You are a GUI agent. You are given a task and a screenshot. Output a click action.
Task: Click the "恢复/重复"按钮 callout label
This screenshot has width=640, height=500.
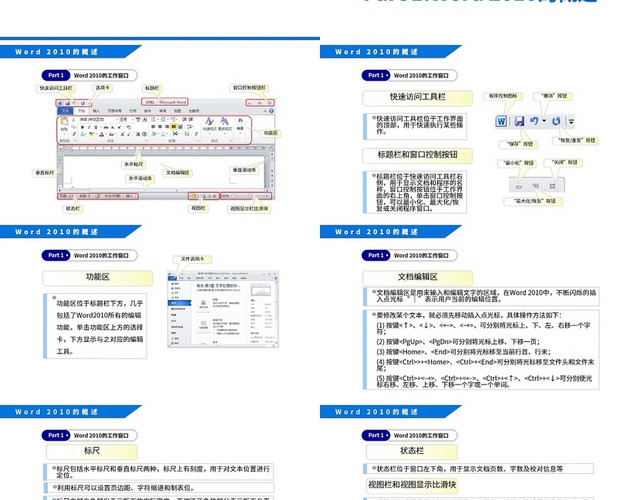[x=576, y=140]
